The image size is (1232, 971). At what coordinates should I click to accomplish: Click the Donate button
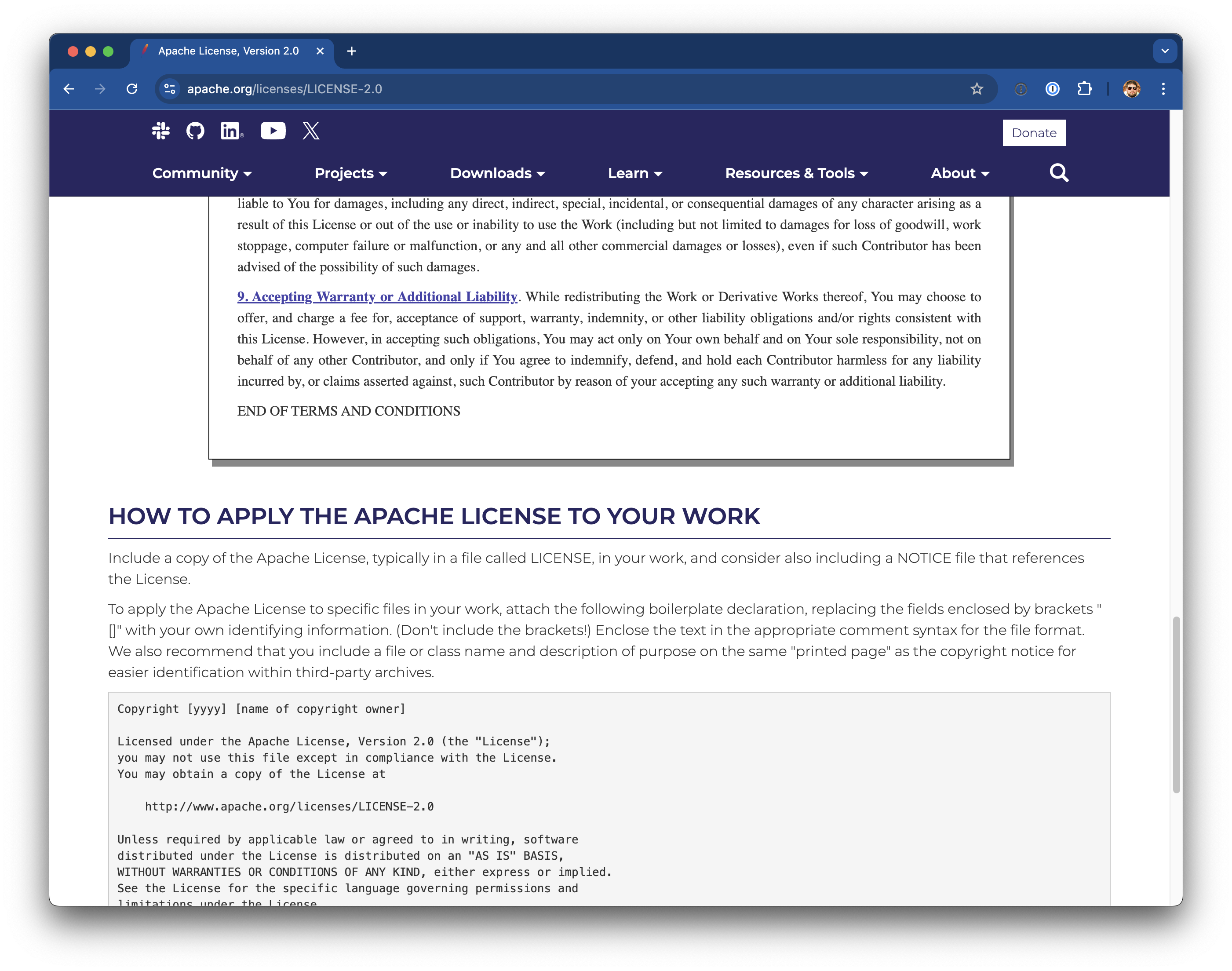pos(1034,132)
